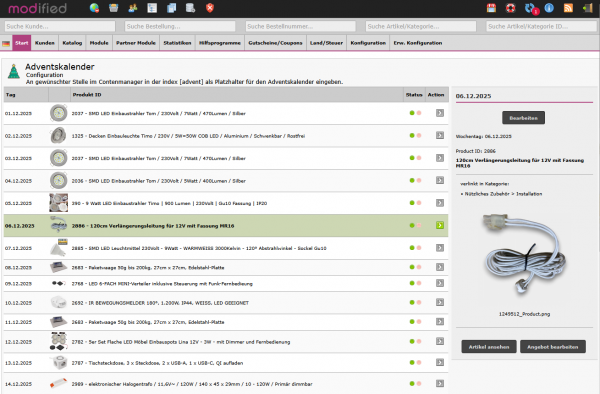Click the thumbnail in the 12.12.2025 row
This screenshot has height=394, width=600.
58,341
